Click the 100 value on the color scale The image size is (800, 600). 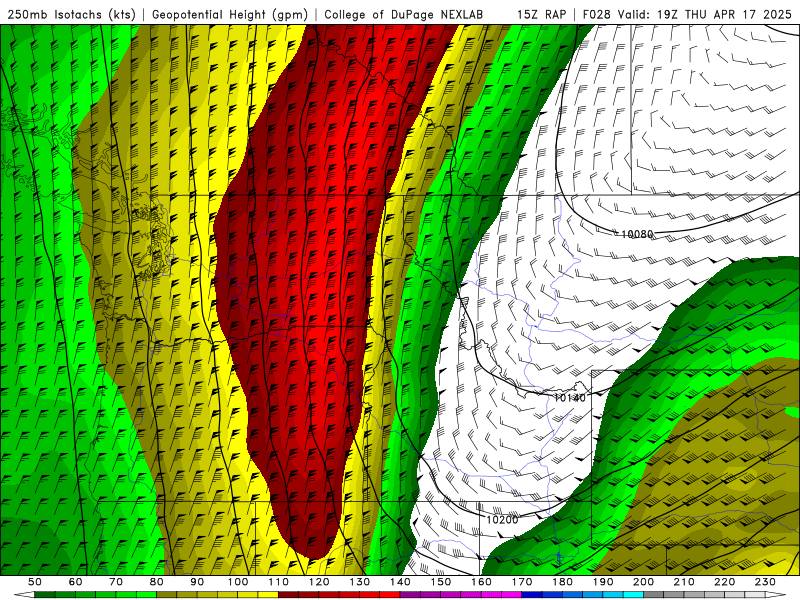[238, 582]
